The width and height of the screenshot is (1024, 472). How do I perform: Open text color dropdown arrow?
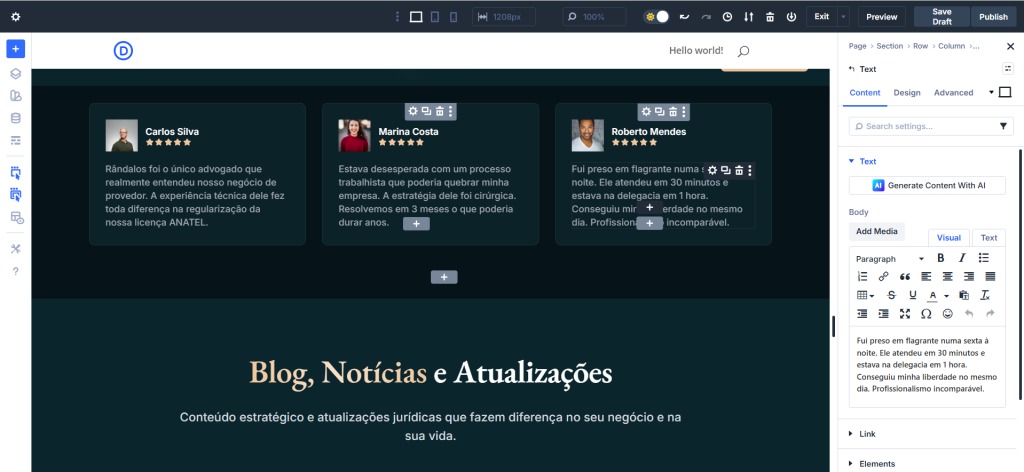(x=946, y=296)
